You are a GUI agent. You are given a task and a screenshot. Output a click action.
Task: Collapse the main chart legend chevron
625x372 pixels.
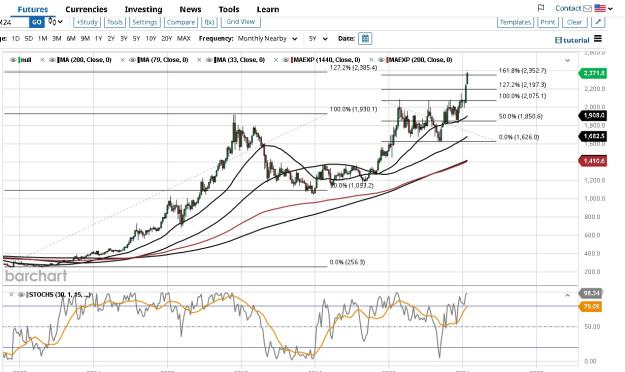click(x=568, y=60)
